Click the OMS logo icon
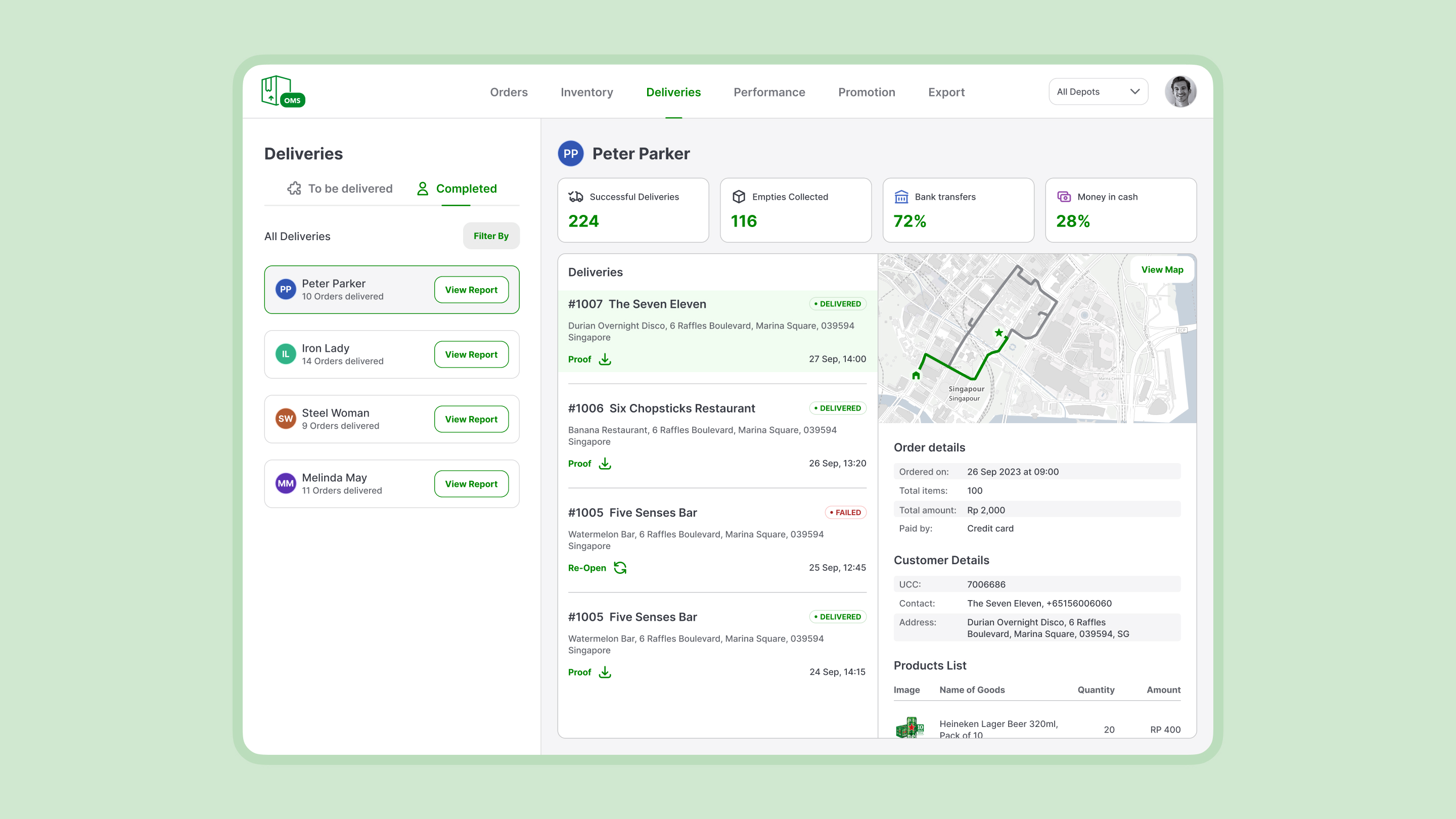This screenshot has width=1456, height=819. [x=283, y=92]
